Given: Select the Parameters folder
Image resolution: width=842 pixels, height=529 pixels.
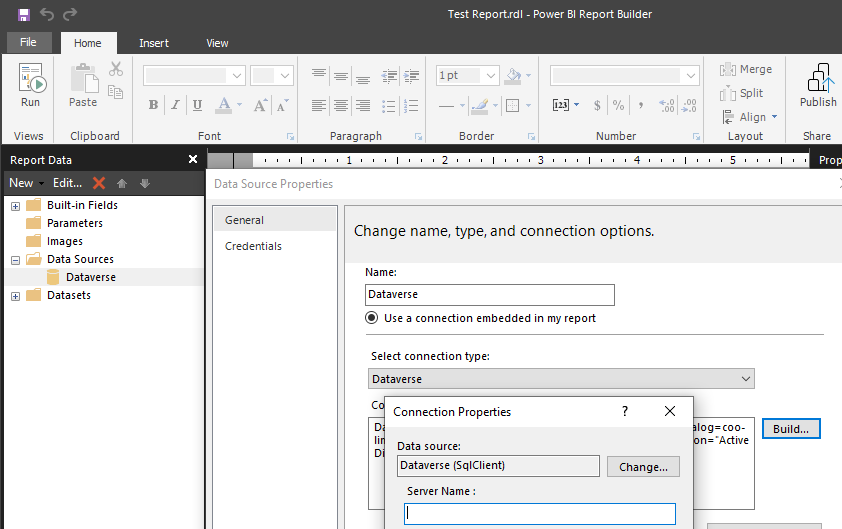Looking at the screenshot, I should (75, 223).
